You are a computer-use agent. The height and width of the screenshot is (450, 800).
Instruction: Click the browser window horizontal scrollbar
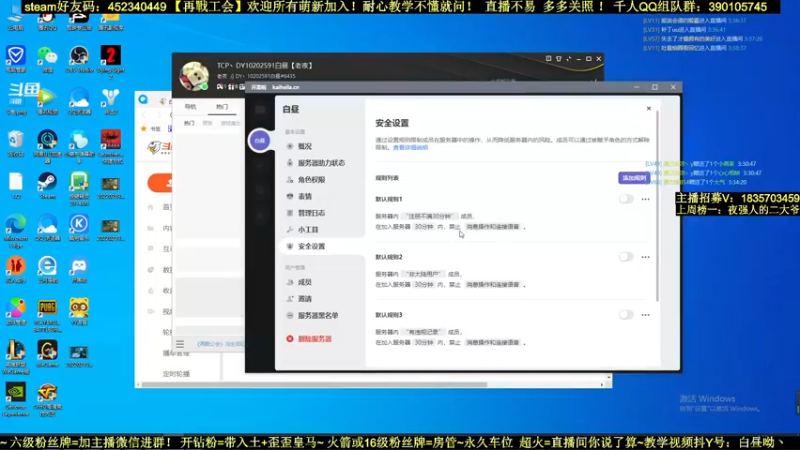pos(314,384)
